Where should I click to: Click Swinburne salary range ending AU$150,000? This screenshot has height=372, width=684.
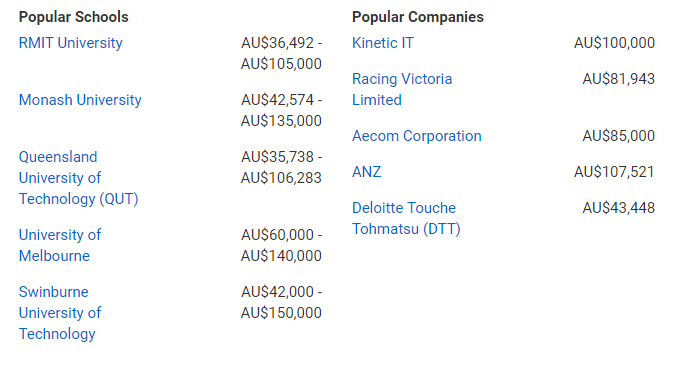(x=281, y=302)
